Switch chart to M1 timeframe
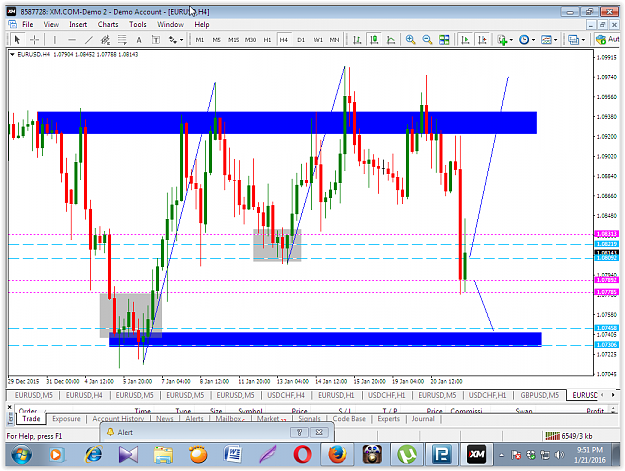Screen dimensions: 625x471 click(200, 39)
